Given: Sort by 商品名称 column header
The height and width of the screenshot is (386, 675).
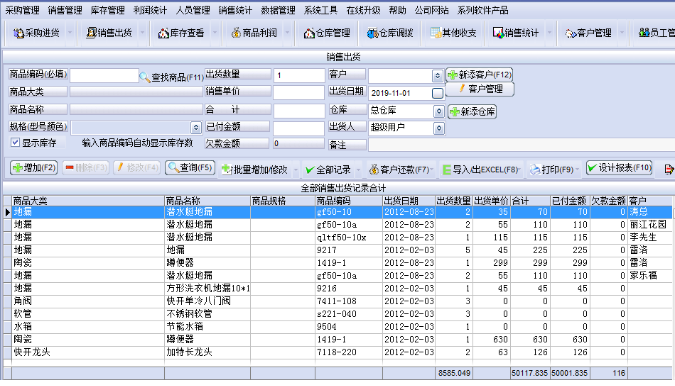Looking at the screenshot, I should click(207, 201).
